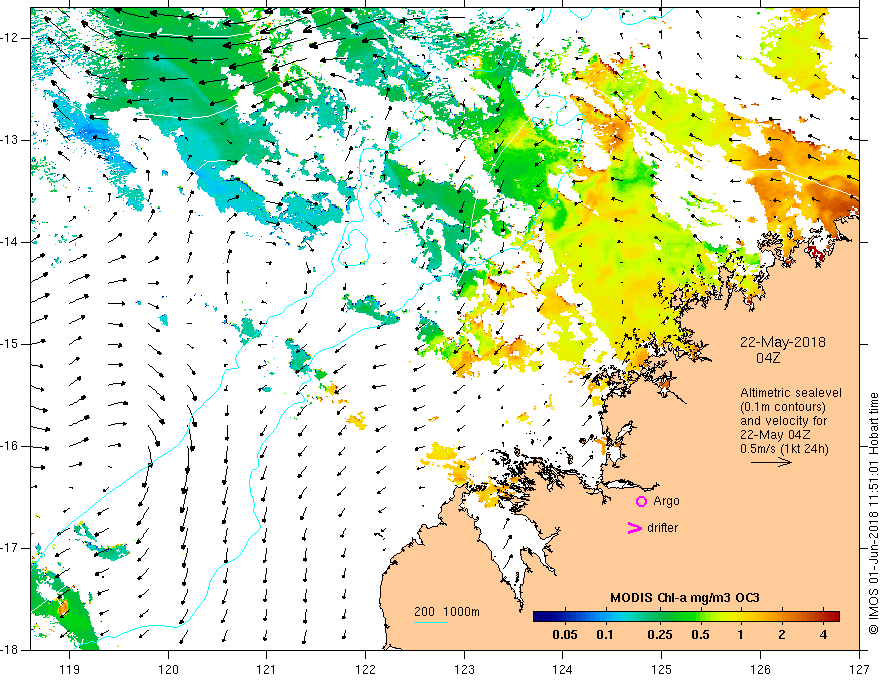Click the longitude axis label "124"
This screenshot has width=880, height=680.
coord(563,669)
